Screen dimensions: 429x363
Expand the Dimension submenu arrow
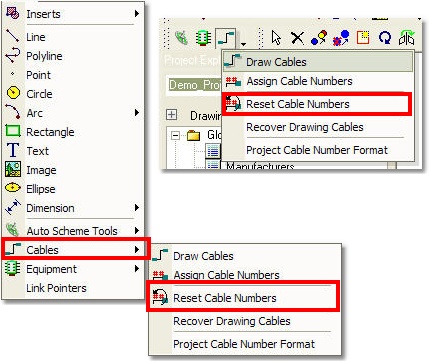137,208
